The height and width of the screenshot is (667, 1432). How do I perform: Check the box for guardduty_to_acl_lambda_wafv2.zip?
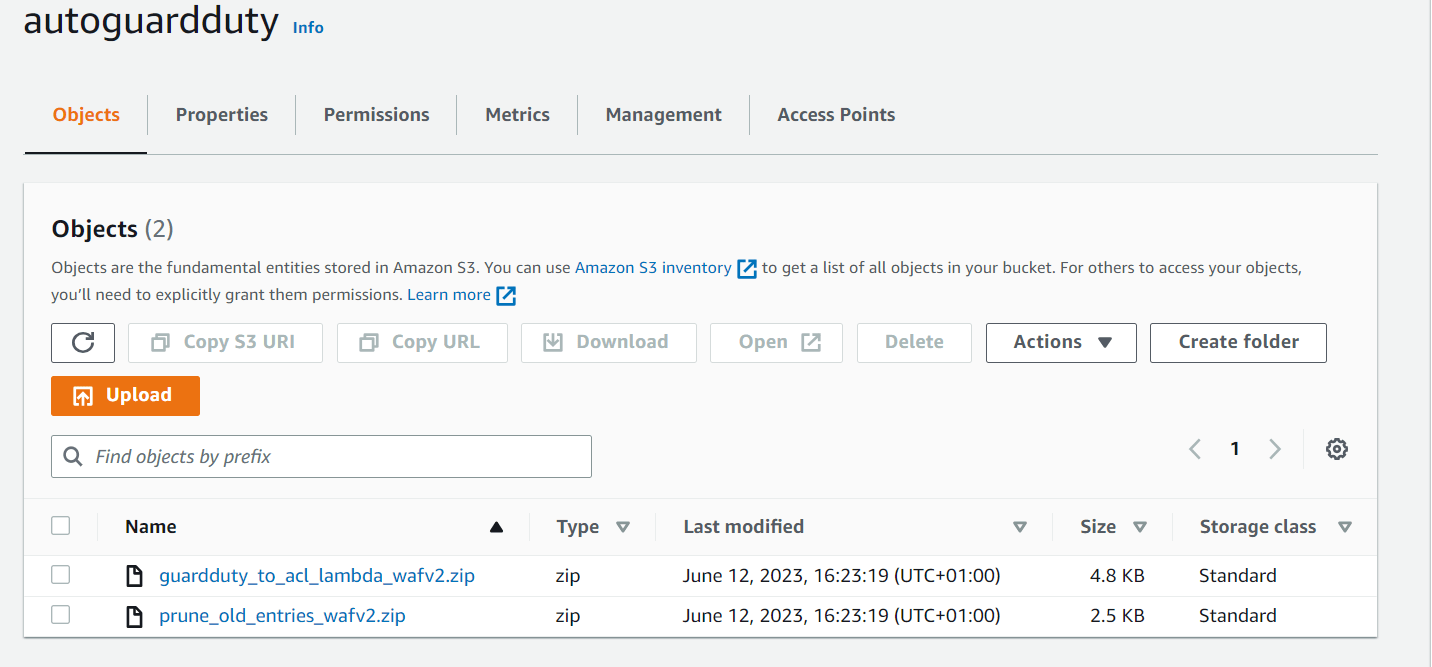pyautogui.click(x=61, y=574)
